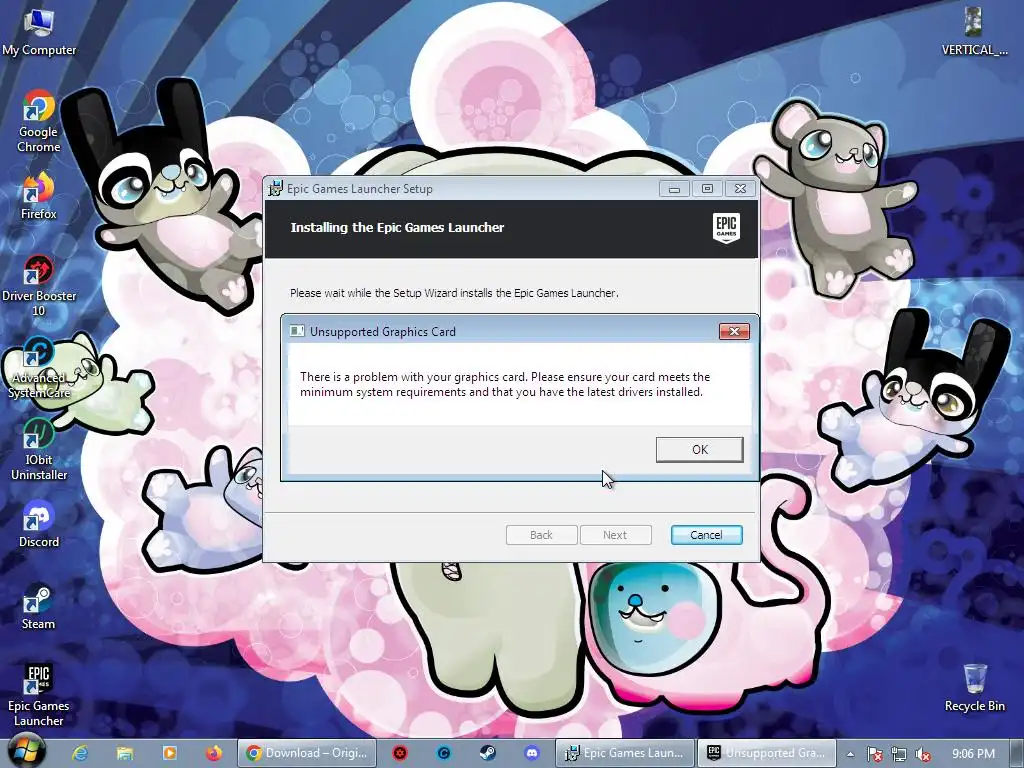Select the Firefox desktop shortcut

[39, 196]
